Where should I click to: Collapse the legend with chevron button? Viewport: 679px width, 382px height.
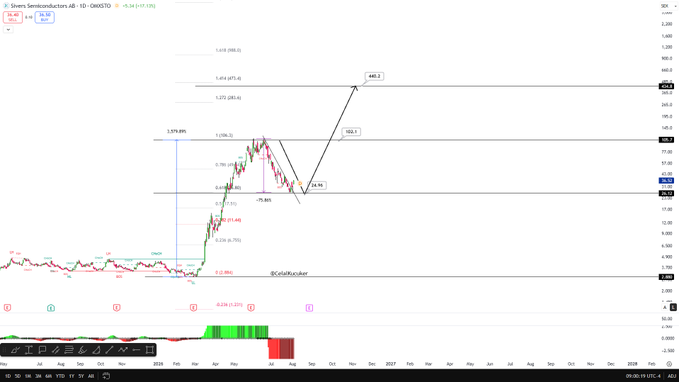tap(8, 29)
